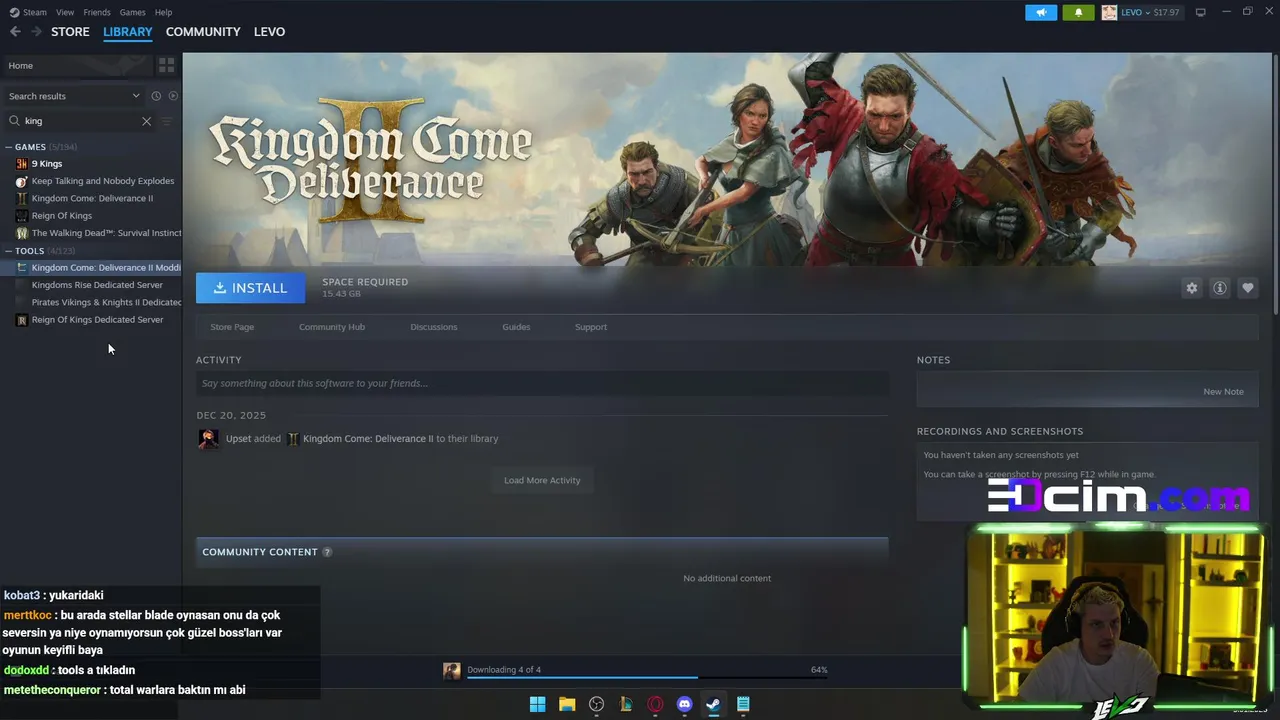The width and height of the screenshot is (1280, 720).
Task: Select Reign Of Kings Dedicated Server
Action: tap(97, 320)
